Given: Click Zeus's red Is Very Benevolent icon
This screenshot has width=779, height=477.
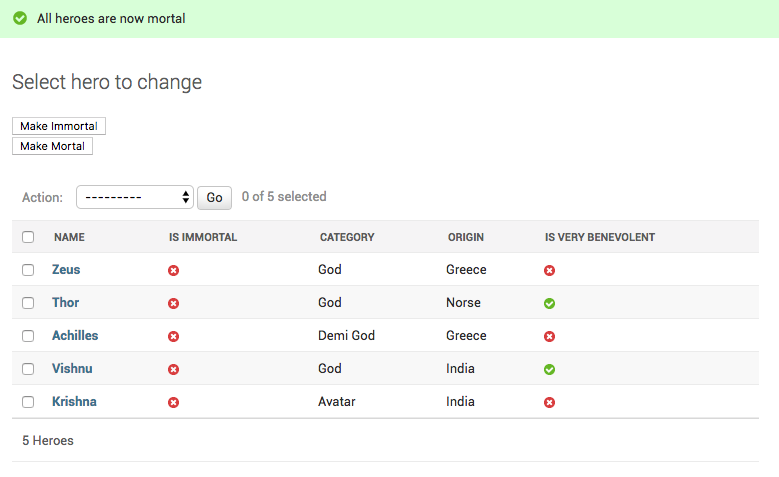Looking at the screenshot, I should pos(549,271).
